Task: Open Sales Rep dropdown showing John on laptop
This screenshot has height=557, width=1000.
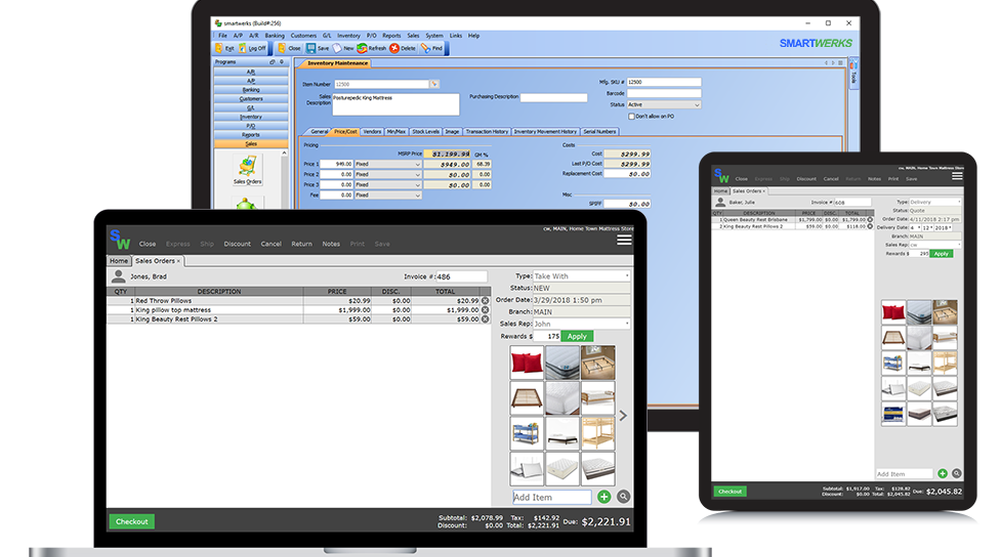Action: pos(582,324)
